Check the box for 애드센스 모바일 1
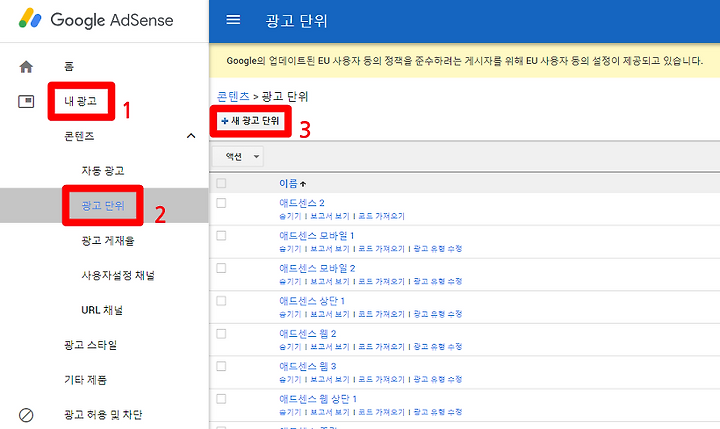 221,236
